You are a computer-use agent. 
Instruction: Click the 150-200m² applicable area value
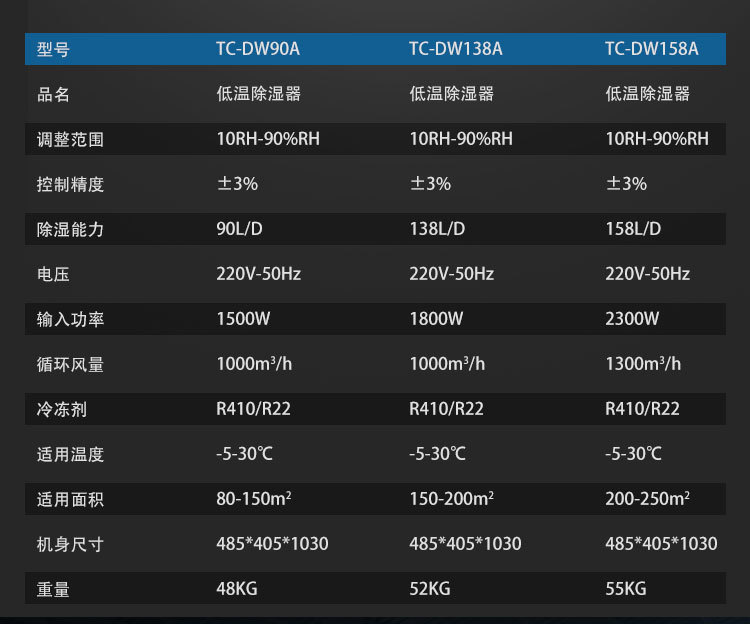pyautogui.click(x=452, y=498)
